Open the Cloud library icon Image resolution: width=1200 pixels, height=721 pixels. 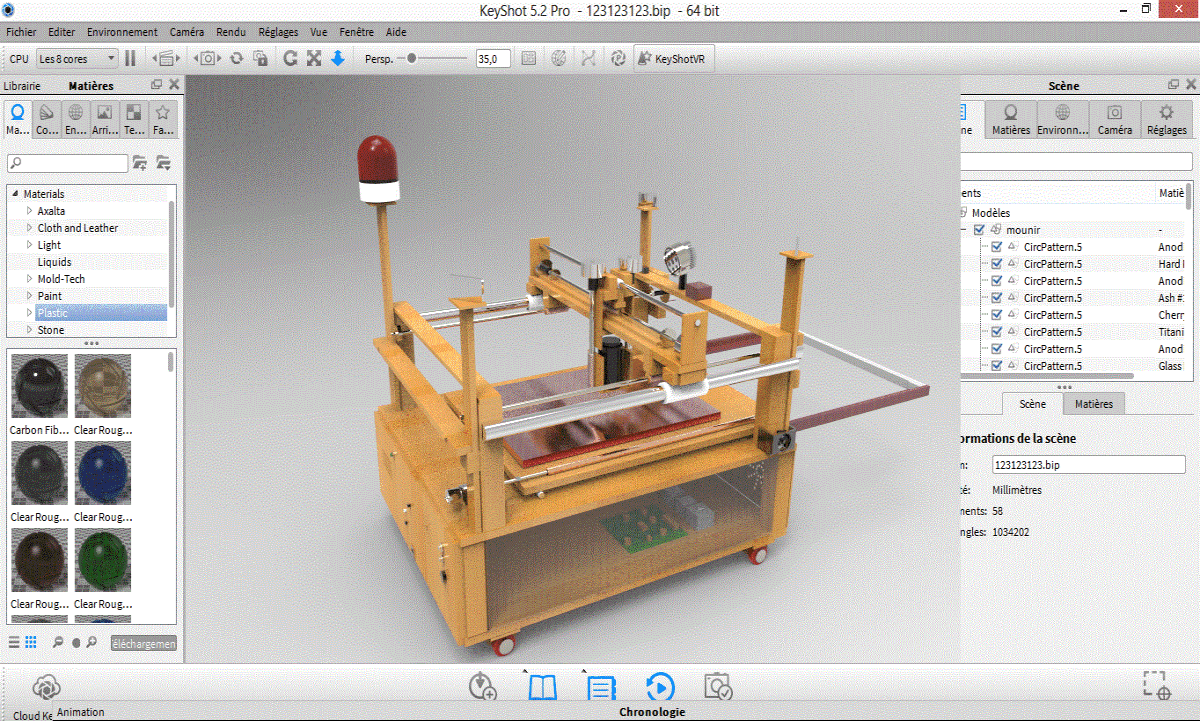point(45,687)
